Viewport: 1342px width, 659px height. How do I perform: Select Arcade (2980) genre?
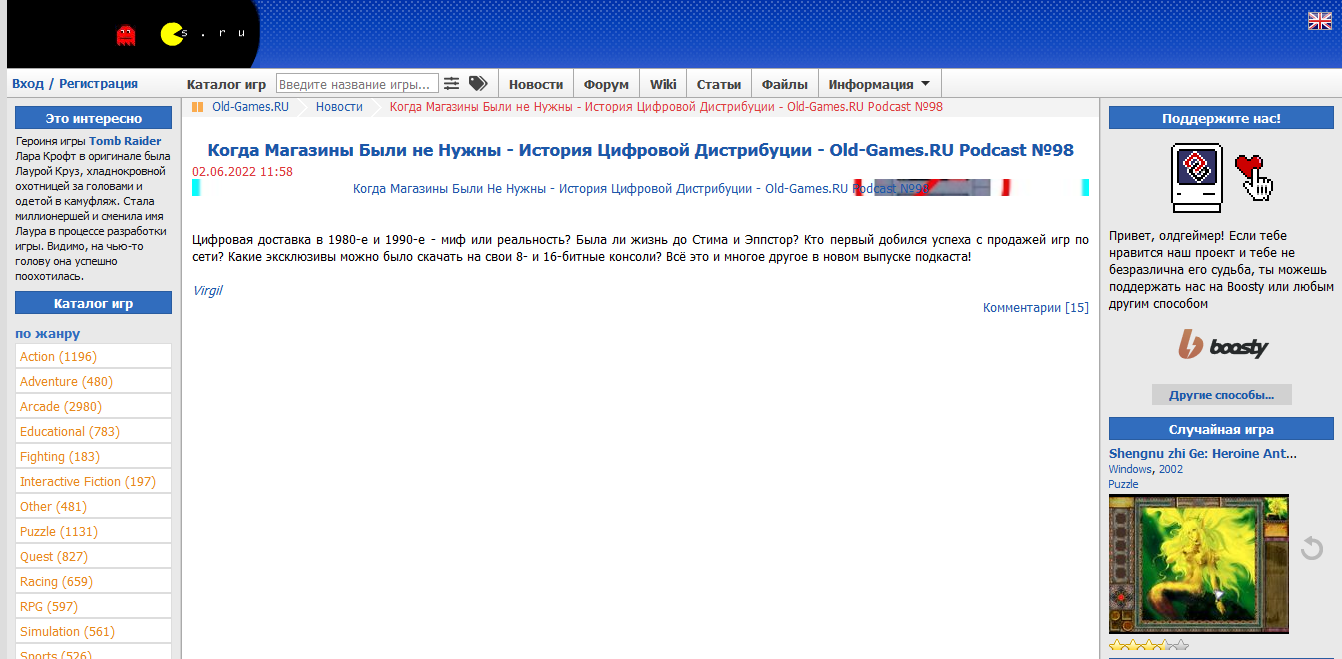click(x=93, y=406)
